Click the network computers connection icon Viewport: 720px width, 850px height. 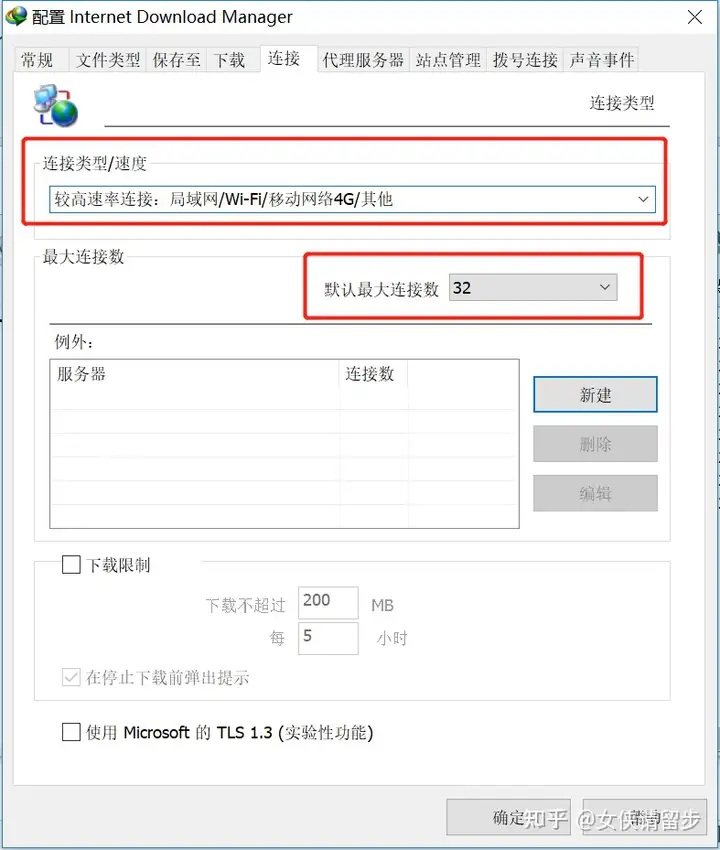(56, 105)
